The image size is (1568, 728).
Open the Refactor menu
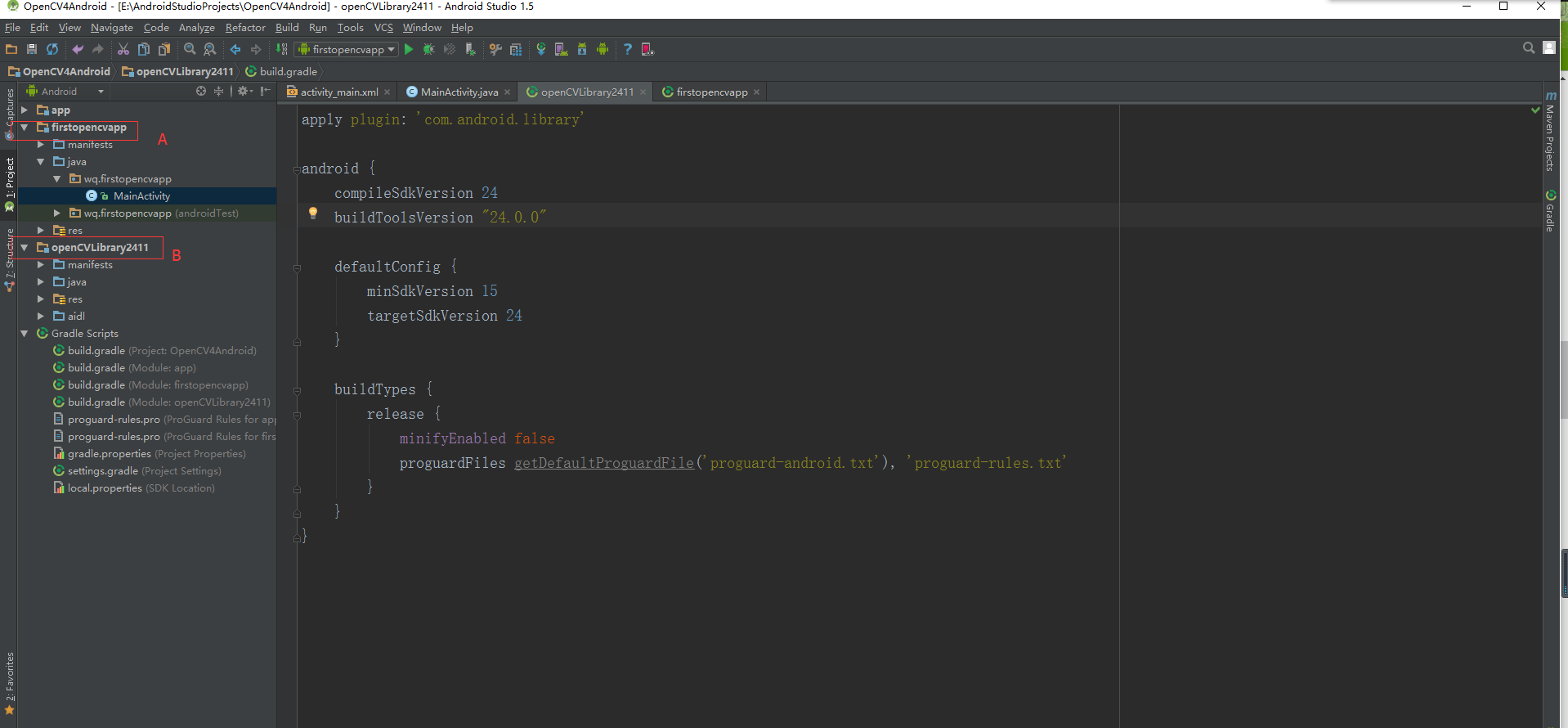click(245, 27)
